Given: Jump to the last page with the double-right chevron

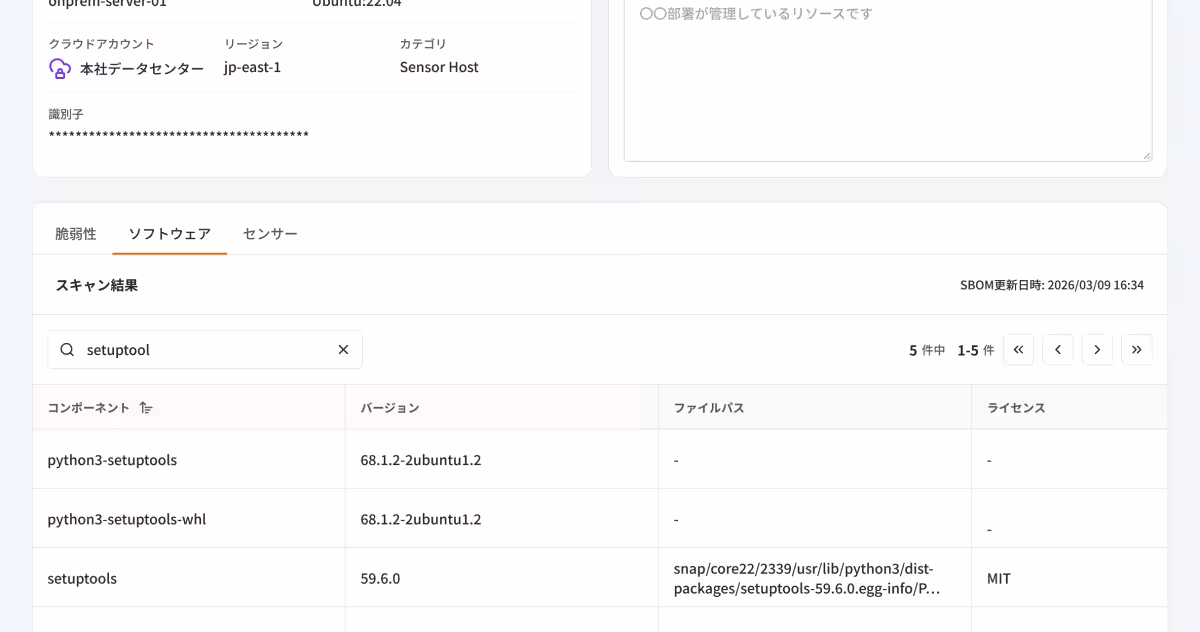Looking at the screenshot, I should tap(1137, 349).
